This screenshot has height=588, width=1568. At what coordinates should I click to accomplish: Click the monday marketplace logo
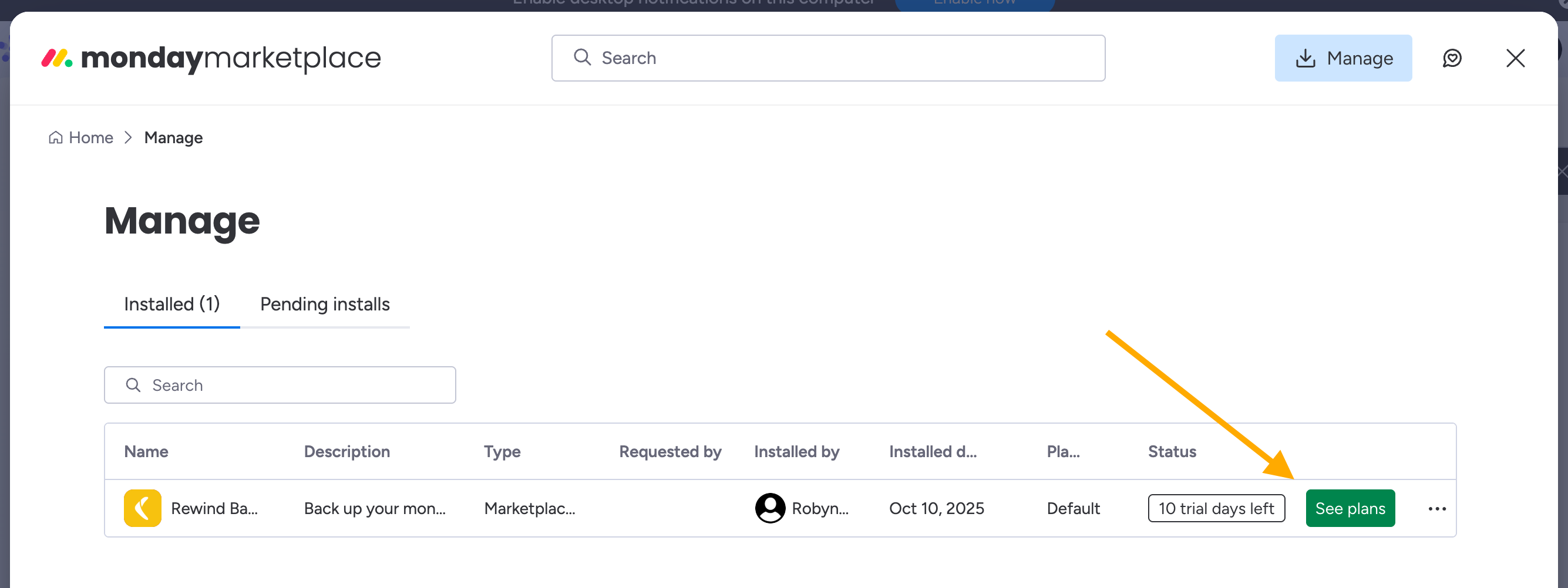(211, 58)
